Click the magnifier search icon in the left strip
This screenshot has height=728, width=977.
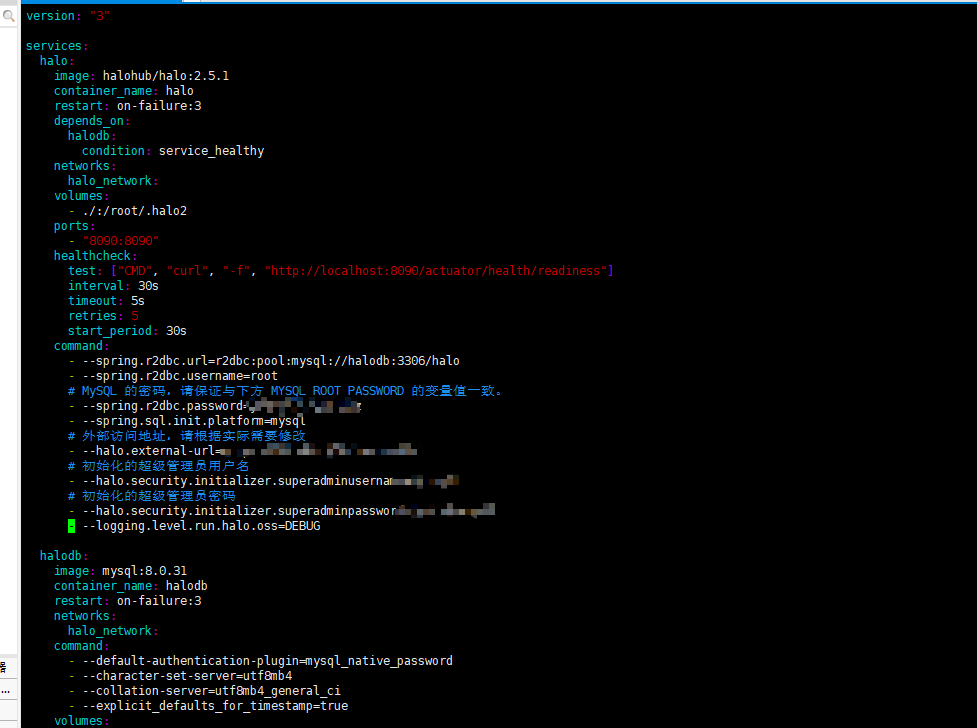tap(8, 16)
